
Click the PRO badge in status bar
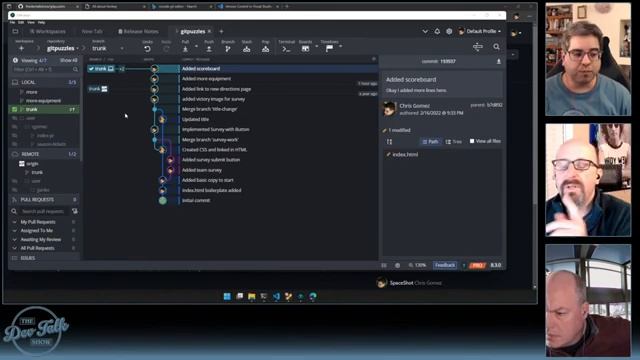coord(477,265)
